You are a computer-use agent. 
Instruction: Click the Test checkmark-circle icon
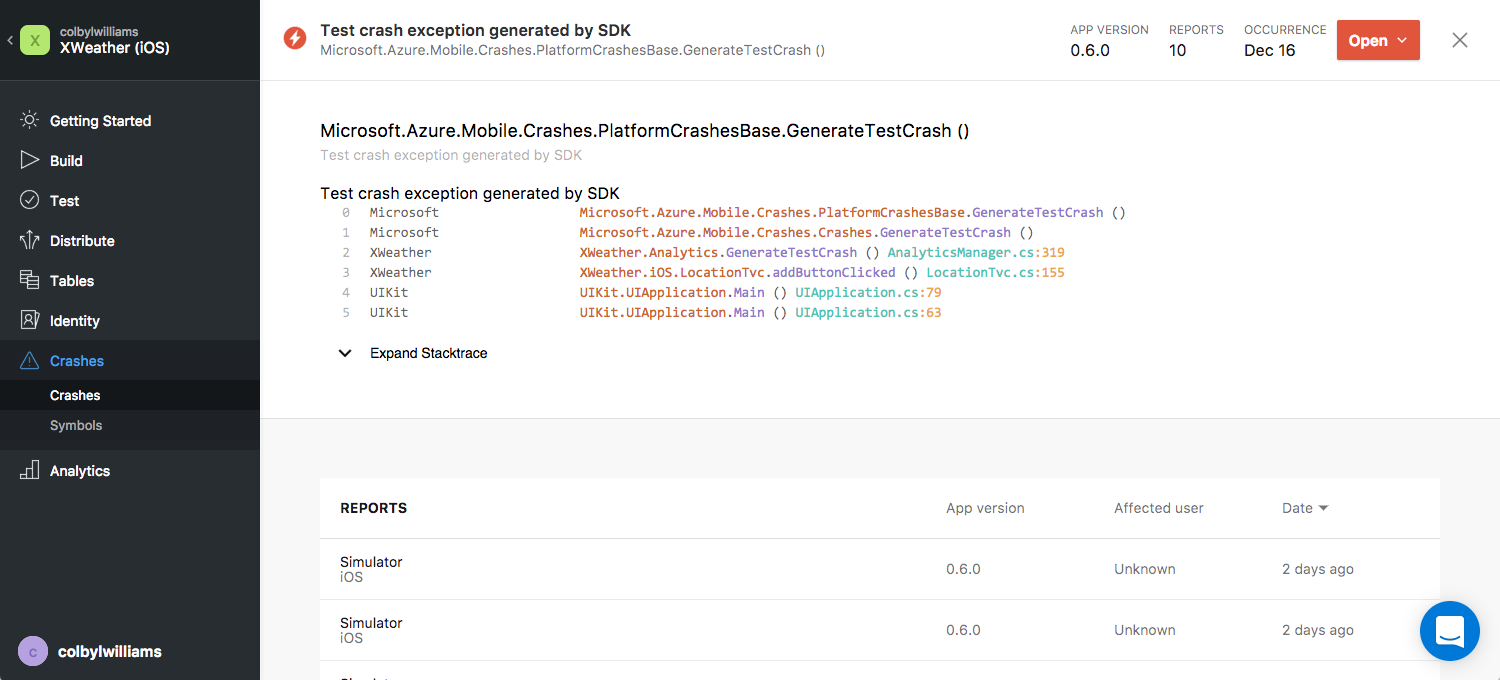click(30, 200)
